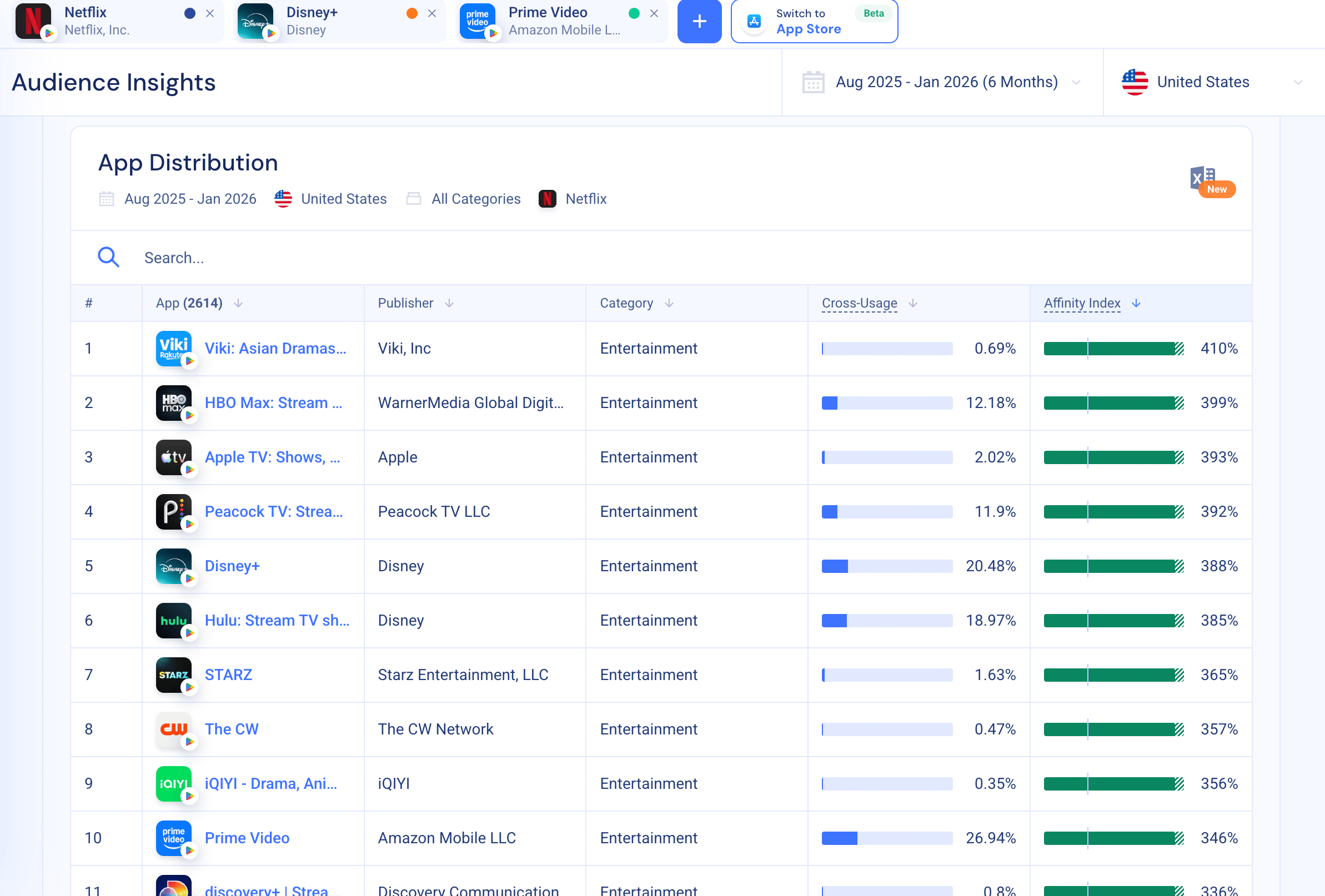Click the STARZ app icon in row 7
This screenshot has width=1325, height=896.
174,675
